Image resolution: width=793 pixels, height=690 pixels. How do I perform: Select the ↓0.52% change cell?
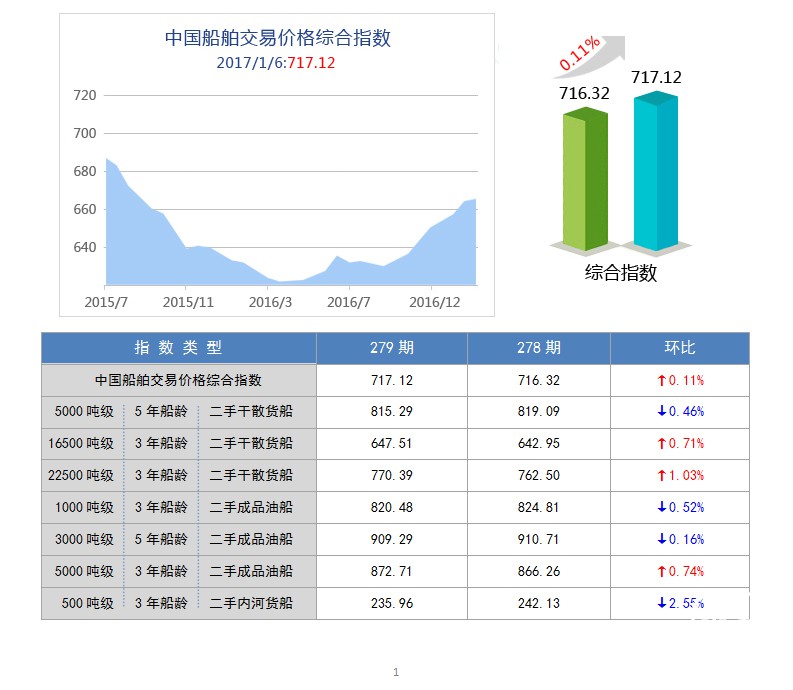(x=680, y=507)
